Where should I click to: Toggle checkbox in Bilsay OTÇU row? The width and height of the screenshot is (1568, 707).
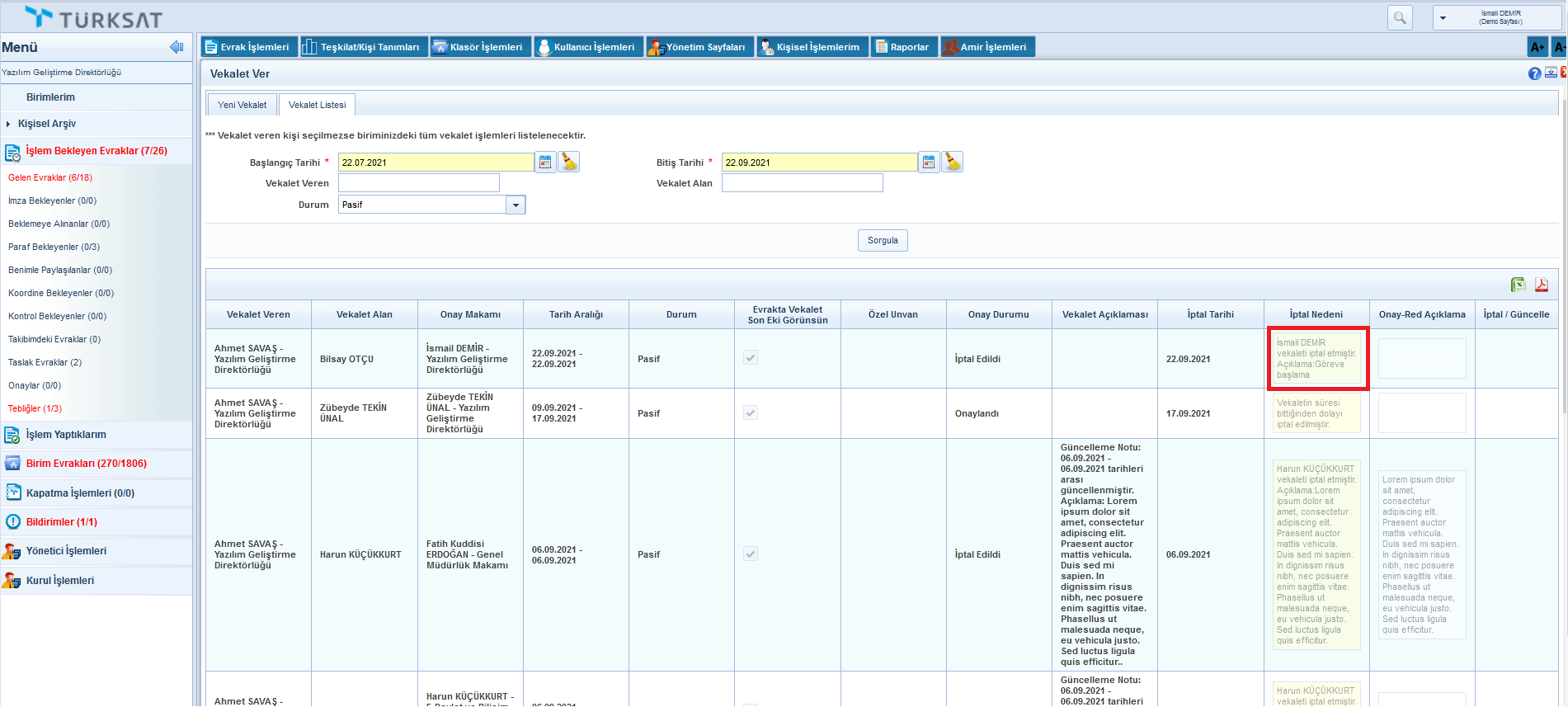(x=751, y=358)
